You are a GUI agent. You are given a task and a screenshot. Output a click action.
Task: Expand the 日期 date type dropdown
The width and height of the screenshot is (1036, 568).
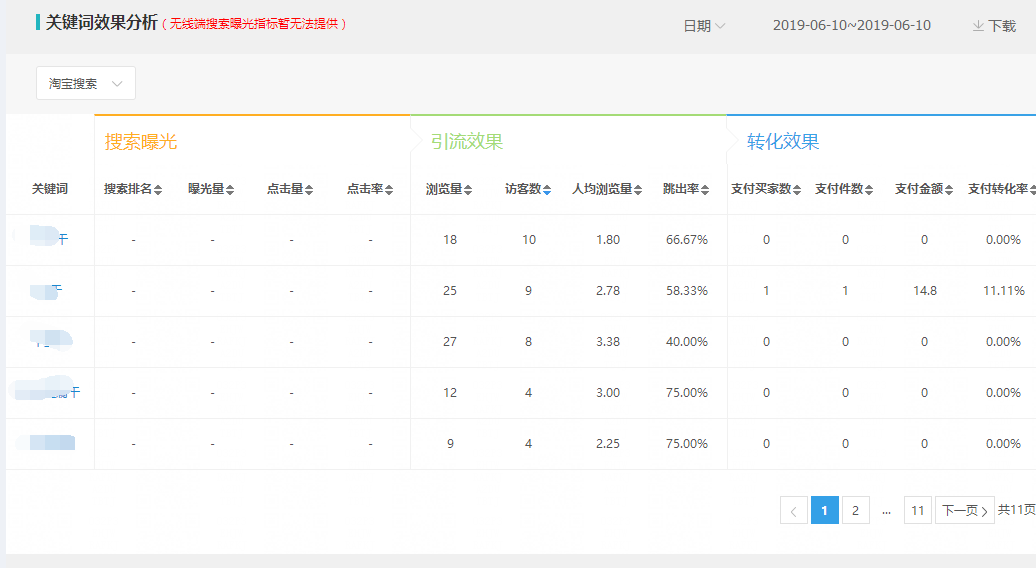(x=704, y=26)
